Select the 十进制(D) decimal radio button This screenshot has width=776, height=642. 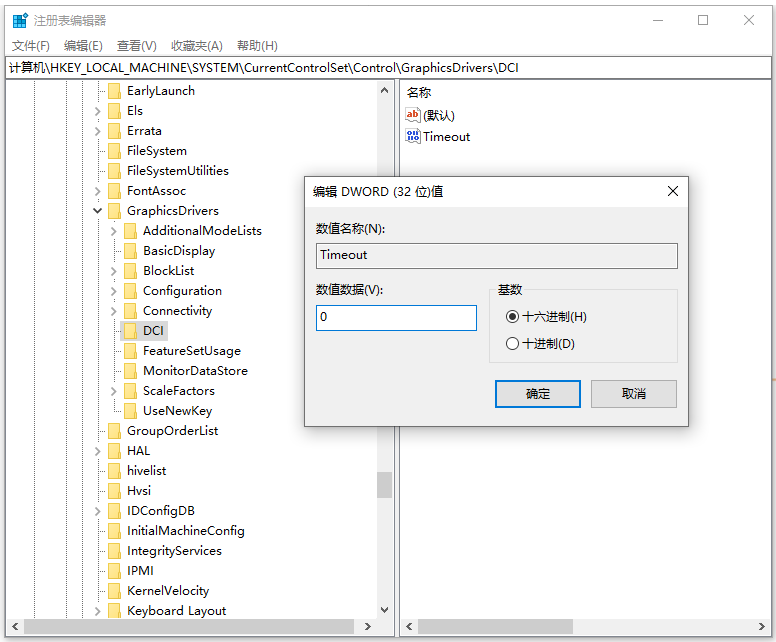click(513, 344)
